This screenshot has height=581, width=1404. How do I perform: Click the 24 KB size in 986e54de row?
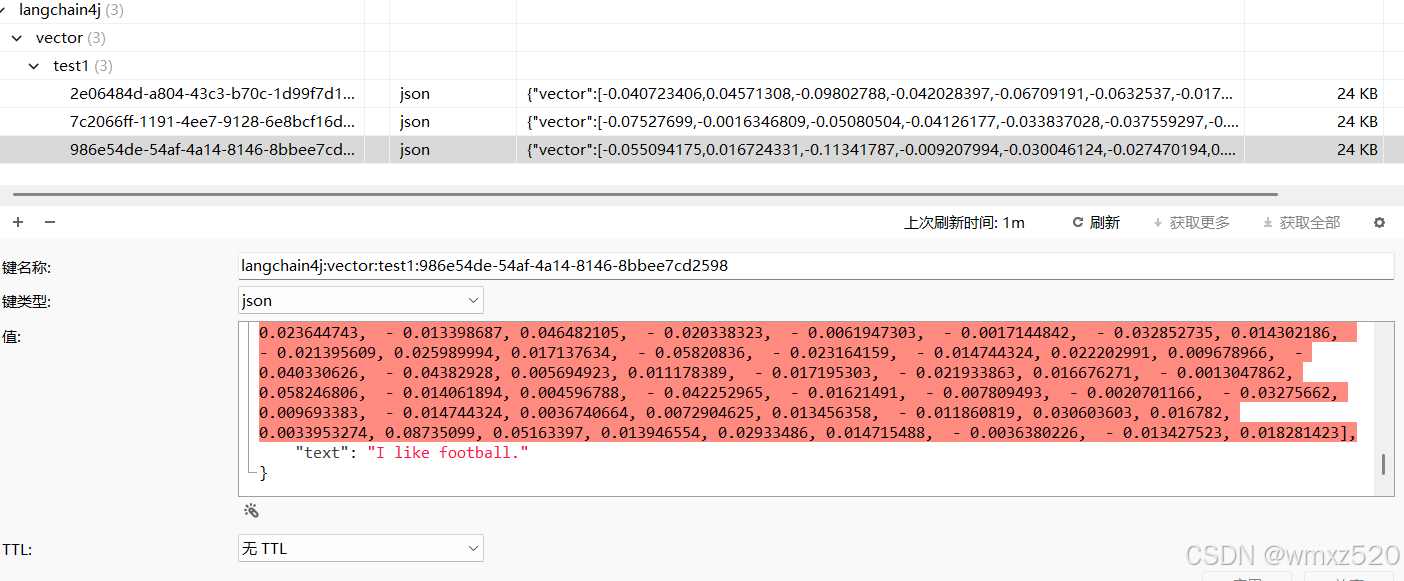(1357, 150)
